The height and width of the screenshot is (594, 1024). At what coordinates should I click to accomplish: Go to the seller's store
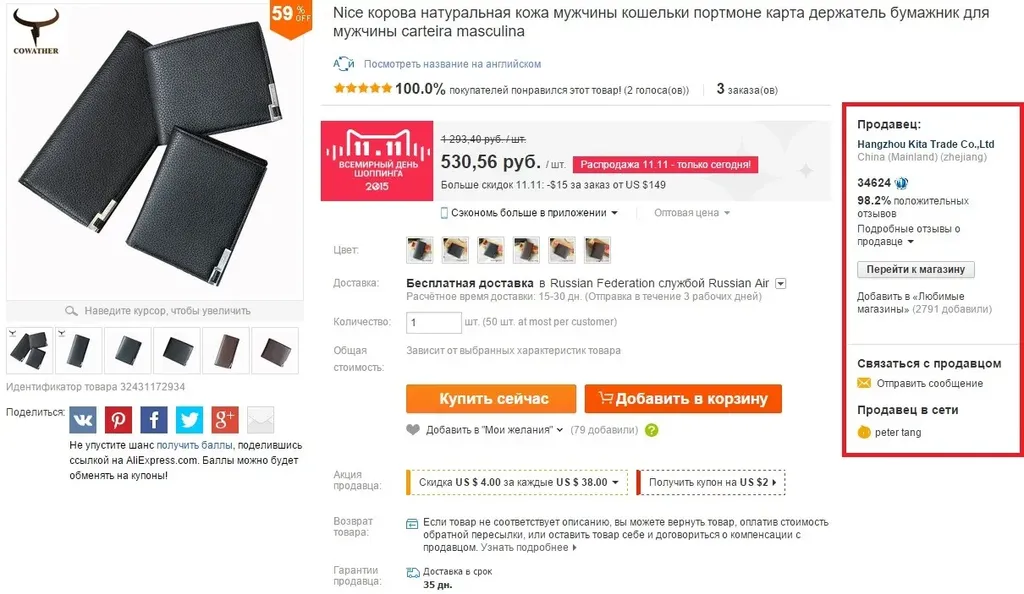click(916, 269)
